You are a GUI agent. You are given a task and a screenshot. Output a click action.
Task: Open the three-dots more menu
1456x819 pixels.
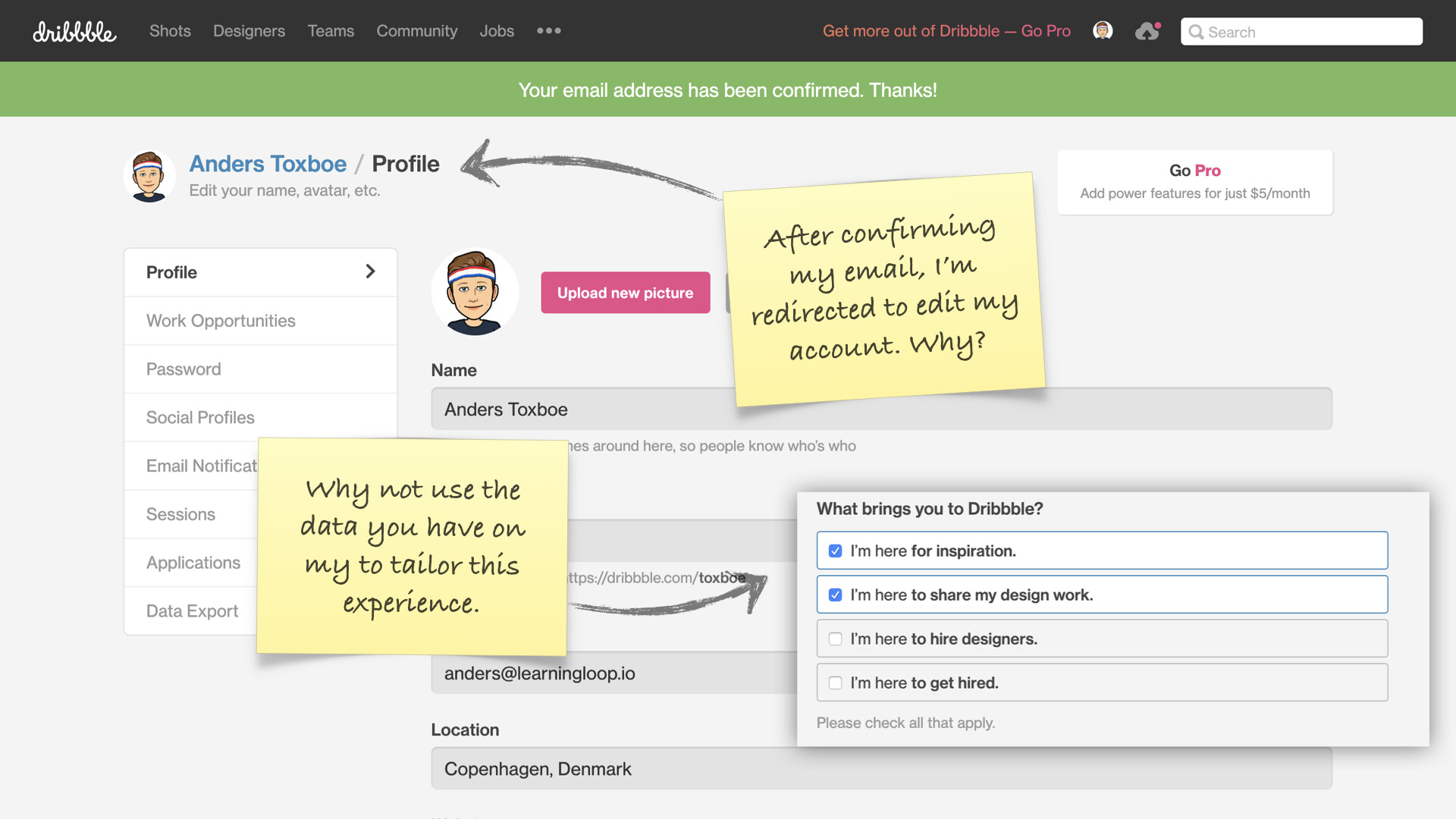point(548,31)
